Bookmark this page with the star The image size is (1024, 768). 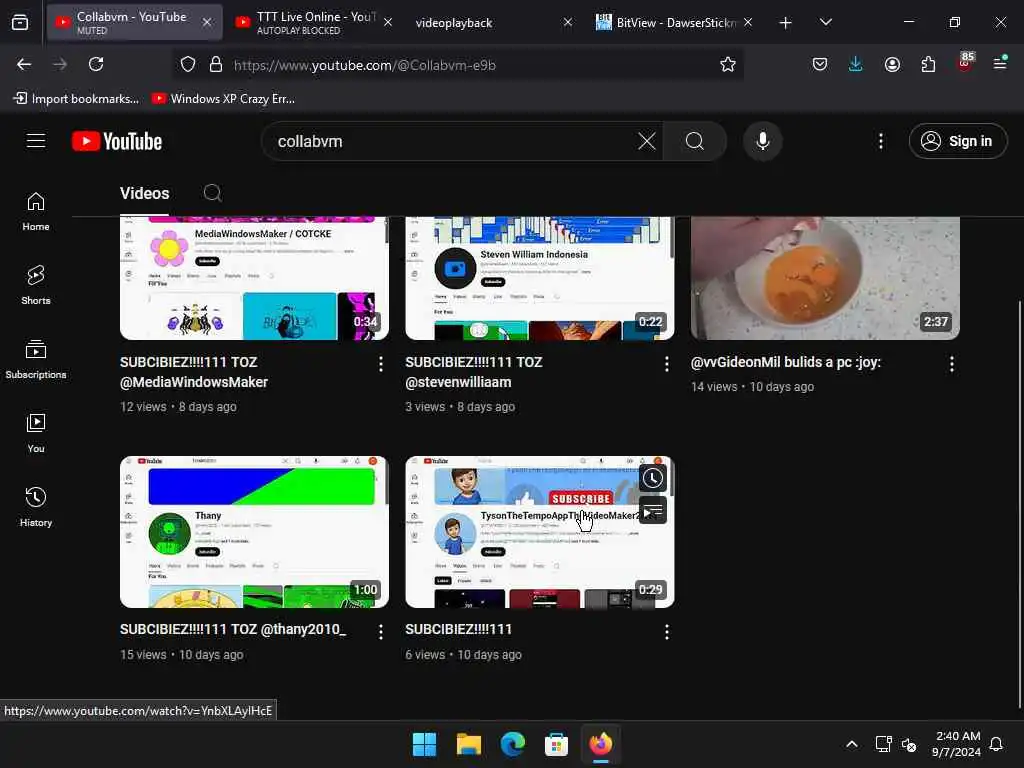coord(728,65)
